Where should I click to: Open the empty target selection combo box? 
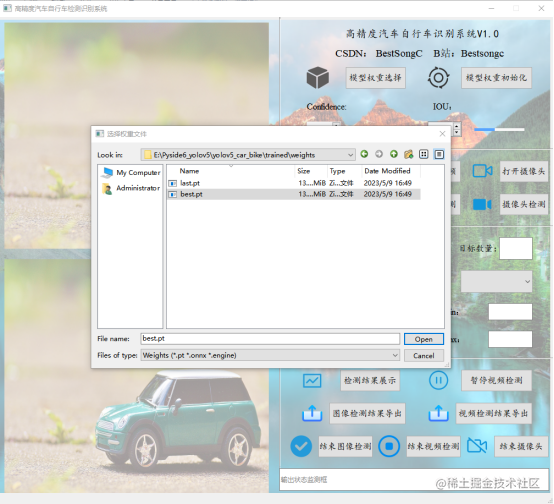[x=496, y=282]
